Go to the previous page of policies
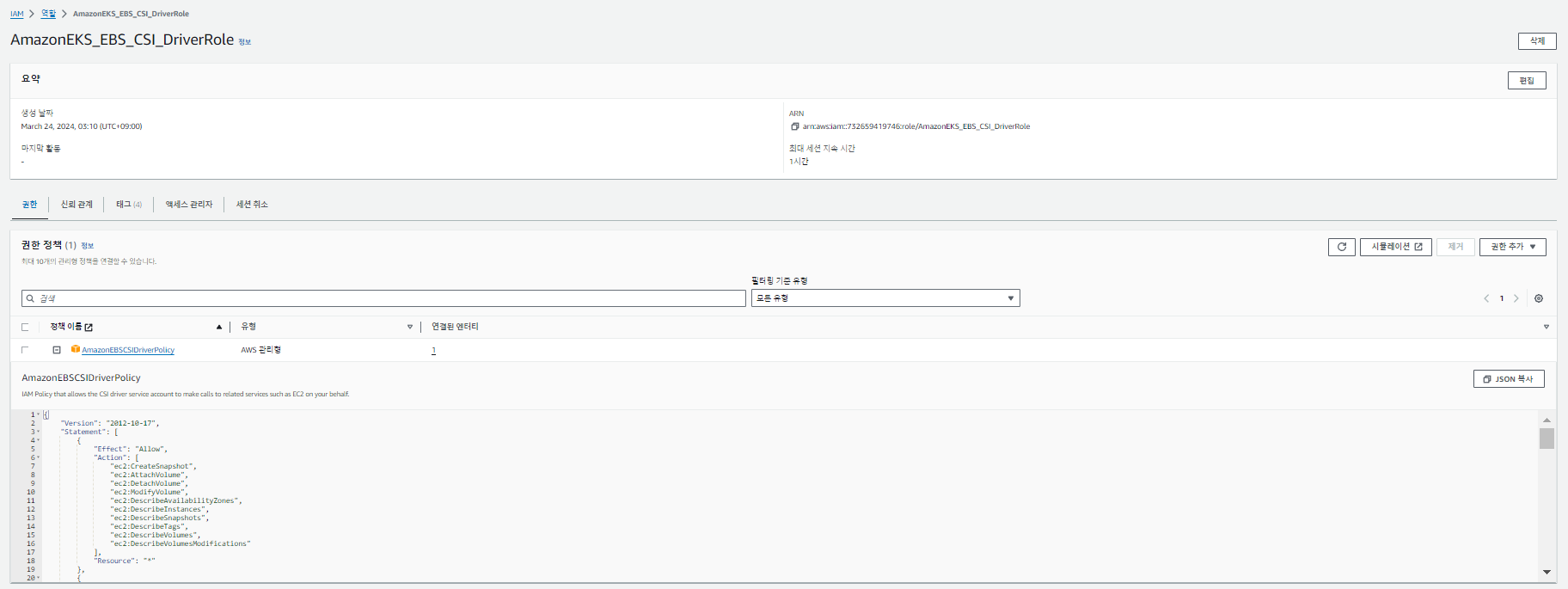This screenshot has width=1568, height=589. click(x=1486, y=298)
